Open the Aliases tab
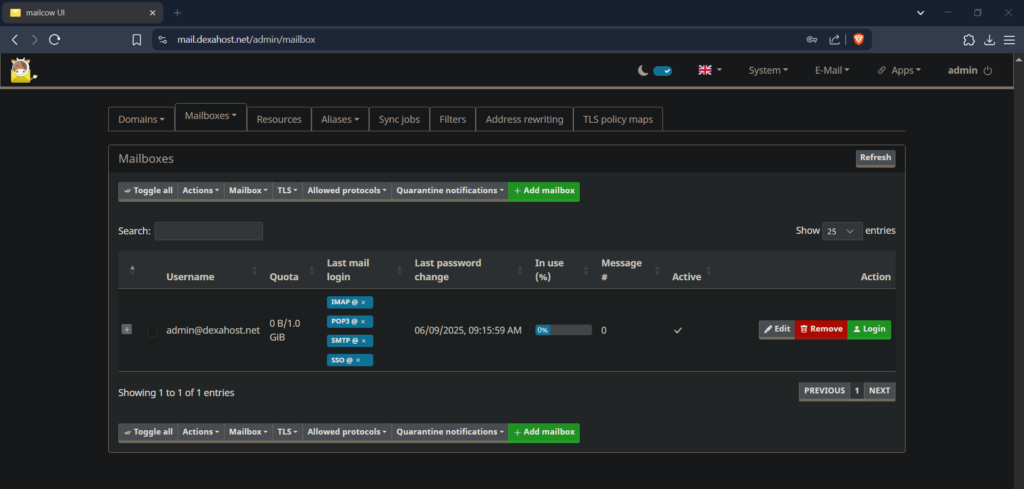The width and height of the screenshot is (1024, 489). pyautogui.click(x=340, y=119)
